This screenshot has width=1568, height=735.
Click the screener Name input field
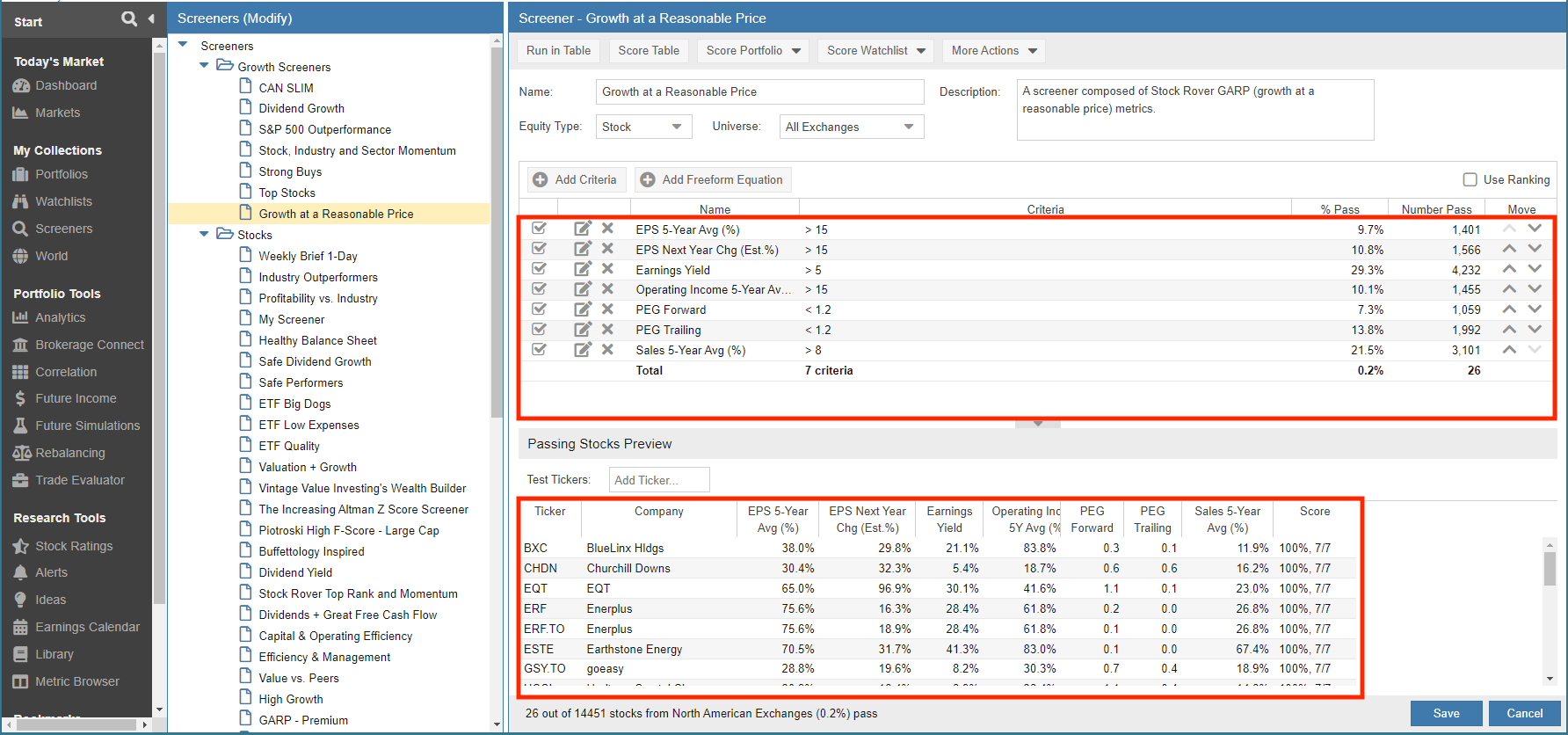click(x=759, y=91)
